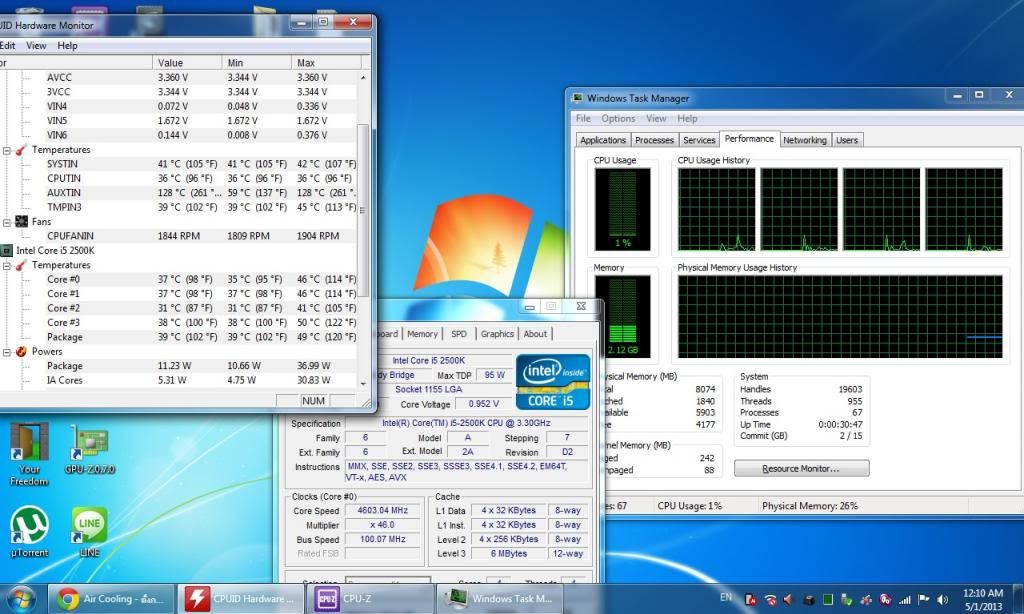Collapse the Powers tree node
The width and height of the screenshot is (1024, 614).
point(6,351)
